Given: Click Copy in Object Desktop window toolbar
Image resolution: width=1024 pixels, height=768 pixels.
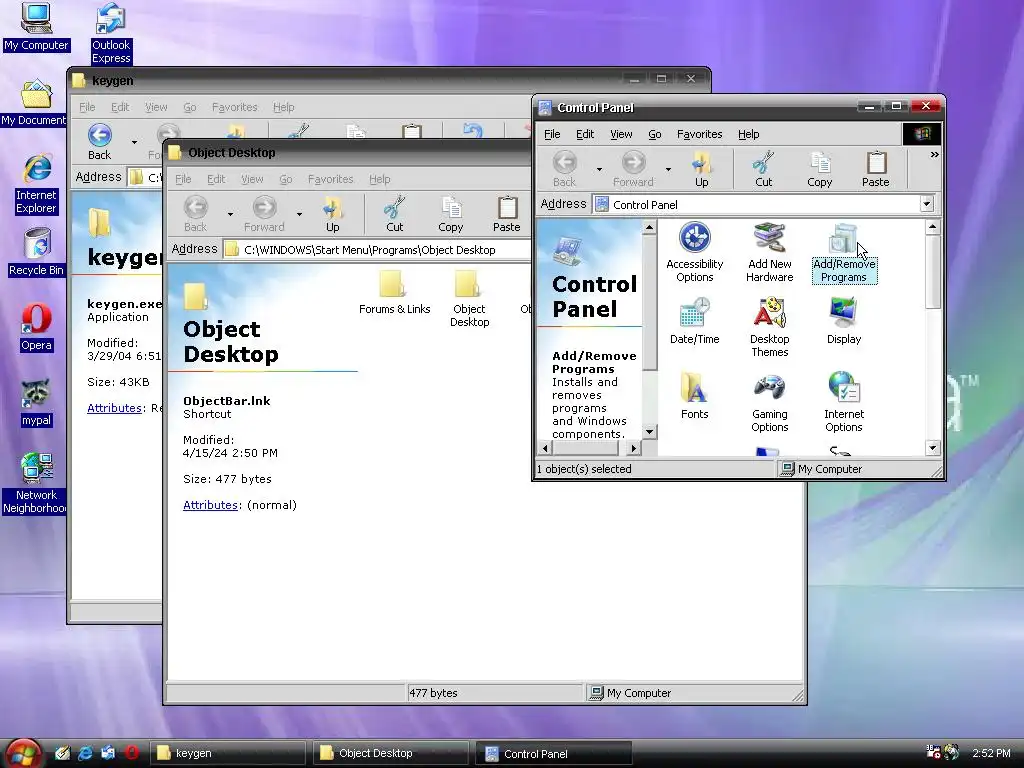Looking at the screenshot, I should [451, 214].
